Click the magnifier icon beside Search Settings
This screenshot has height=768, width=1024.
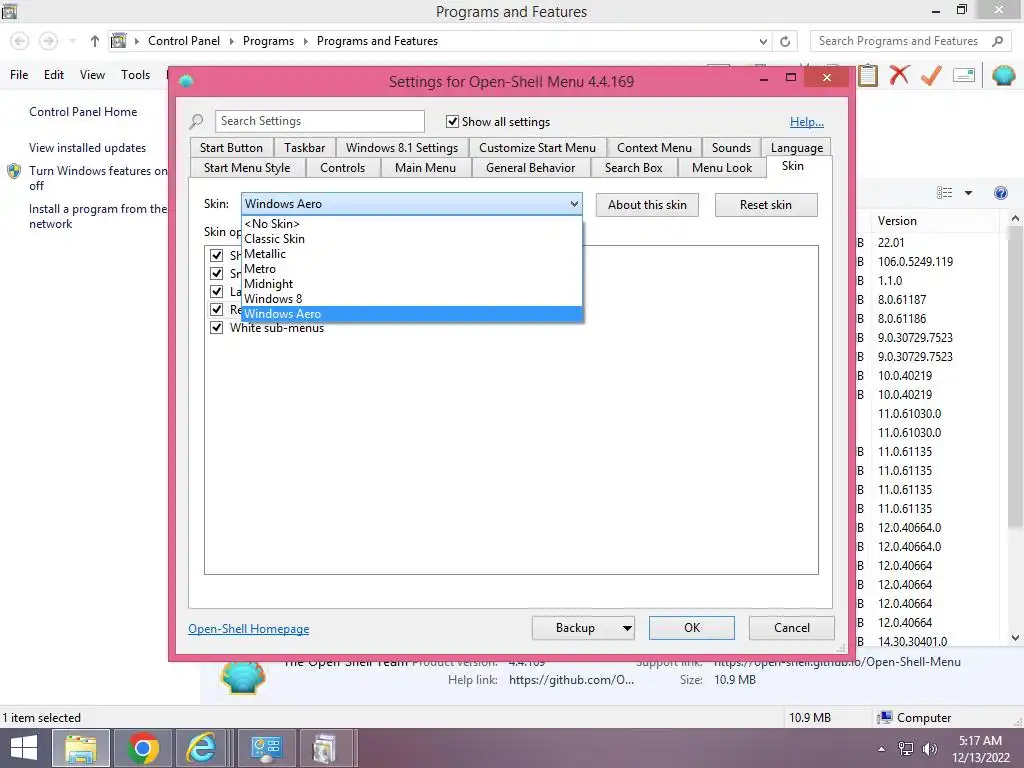click(x=196, y=121)
